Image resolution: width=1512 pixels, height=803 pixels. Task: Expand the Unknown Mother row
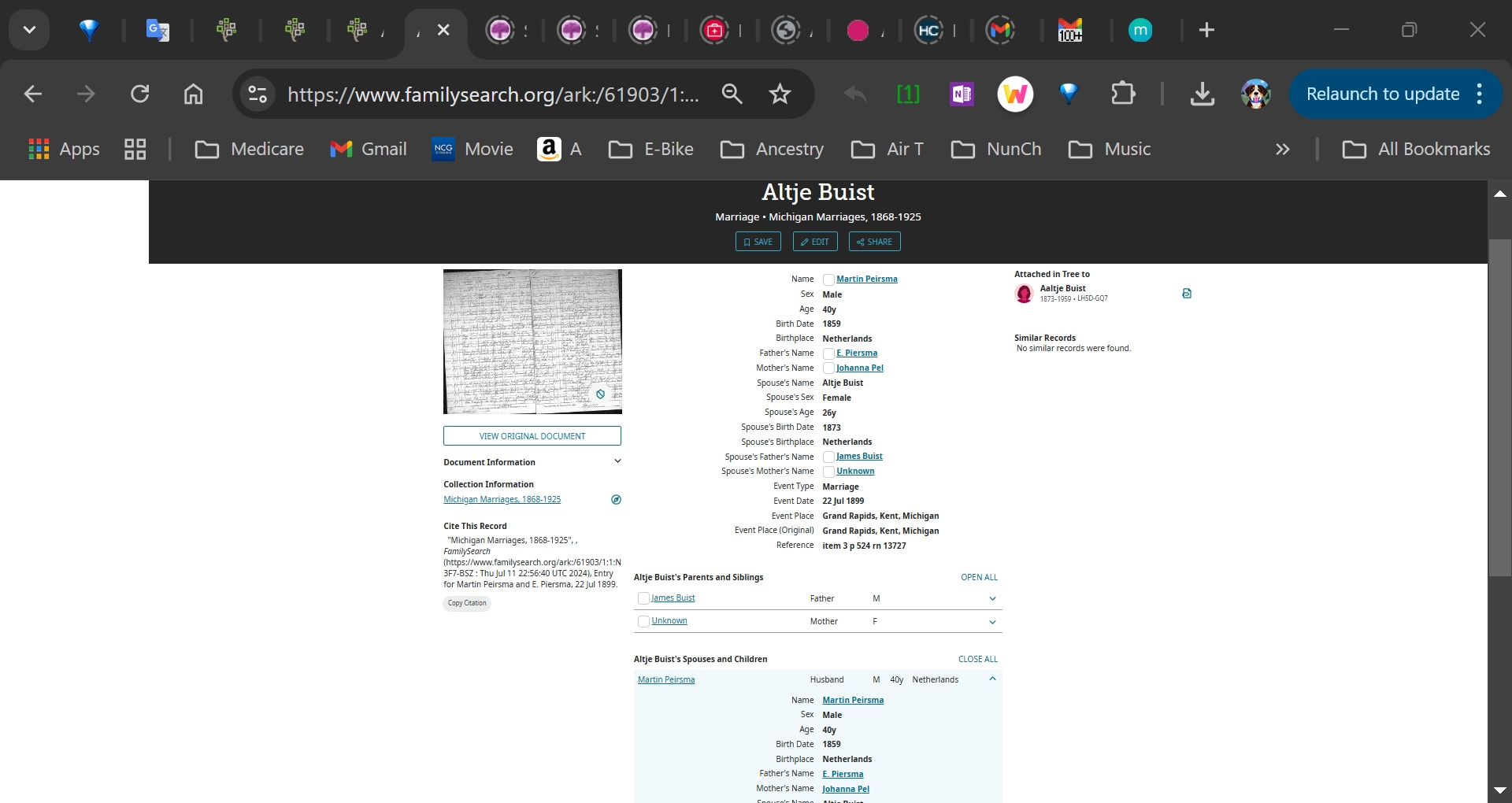tap(992, 622)
